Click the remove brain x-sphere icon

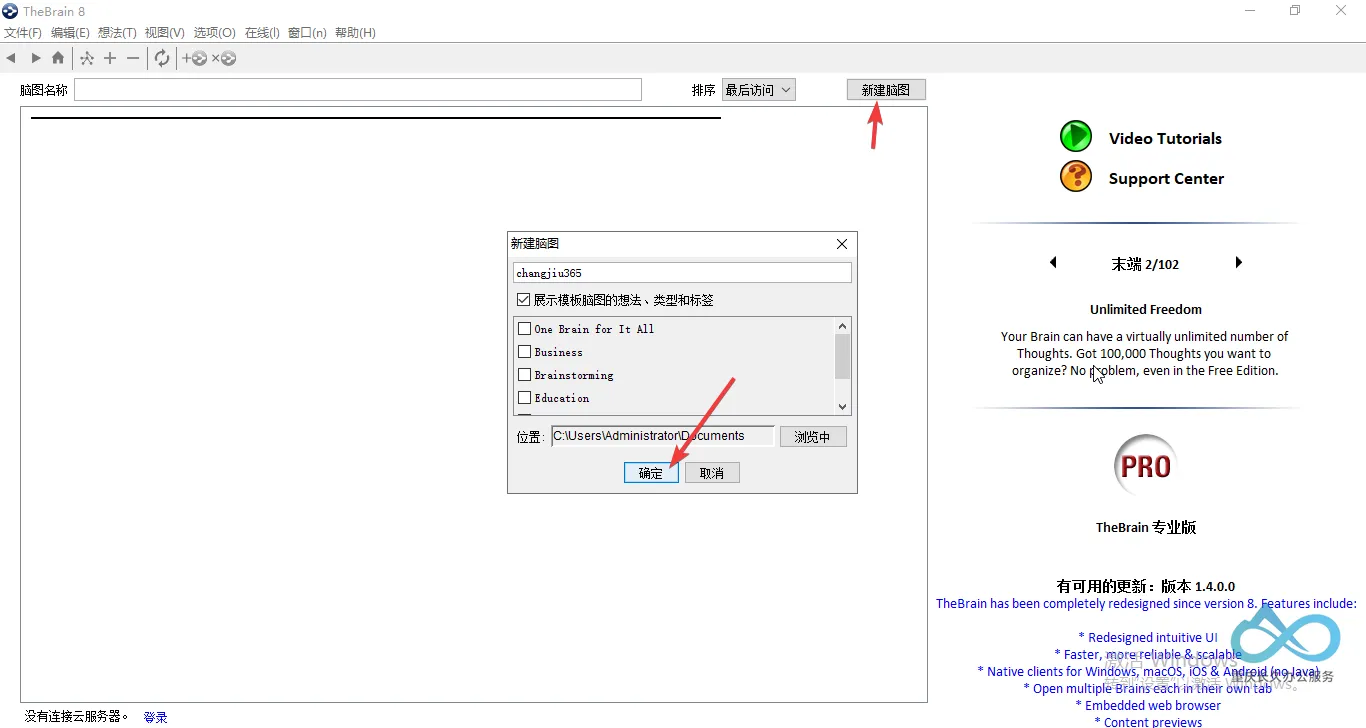(224, 59)
